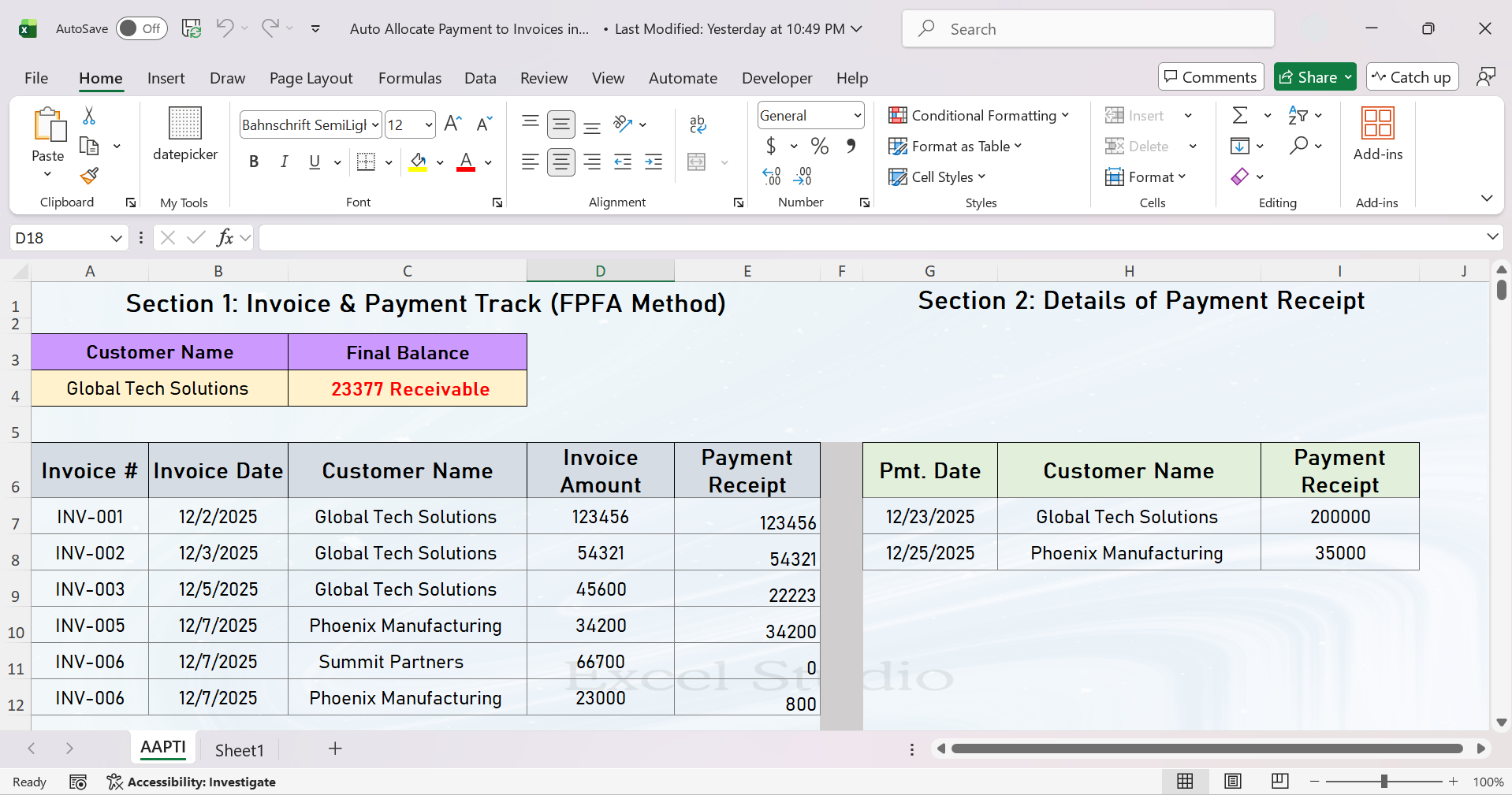Click the Cut scissors icon
This screenshot has width=1512, height=795.
[89, 116]
